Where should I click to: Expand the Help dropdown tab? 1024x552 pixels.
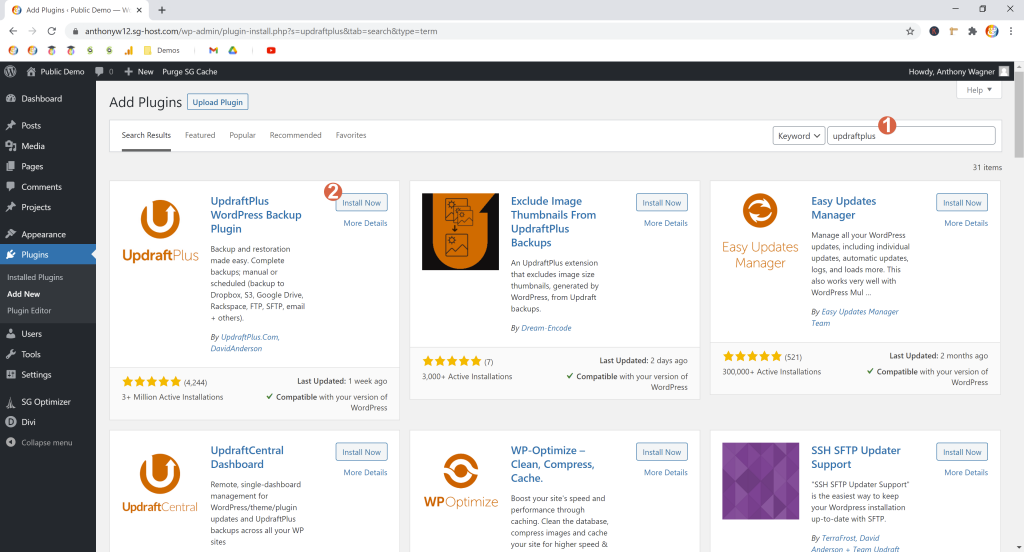[979, 90]
